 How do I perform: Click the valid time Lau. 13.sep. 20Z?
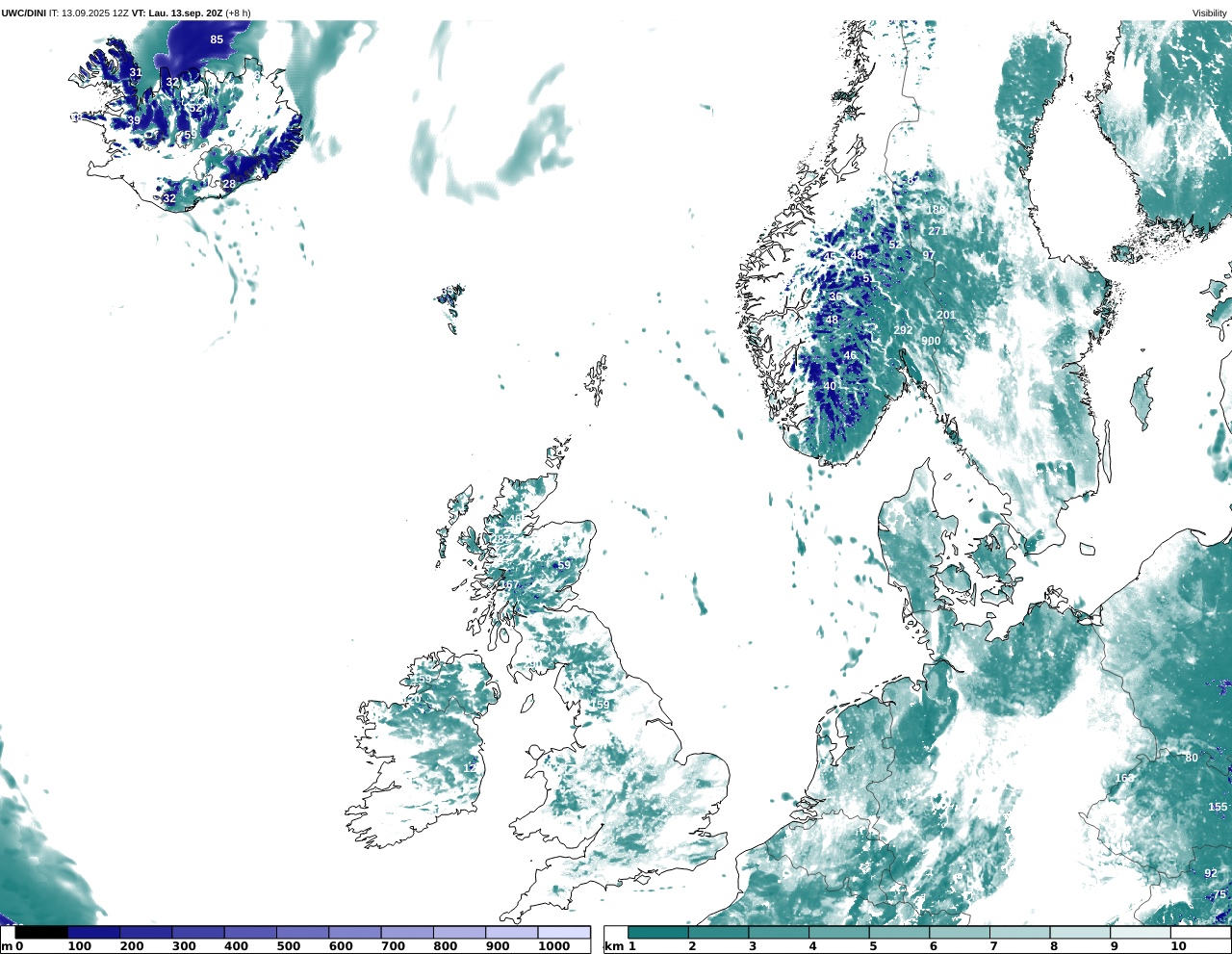185,13
